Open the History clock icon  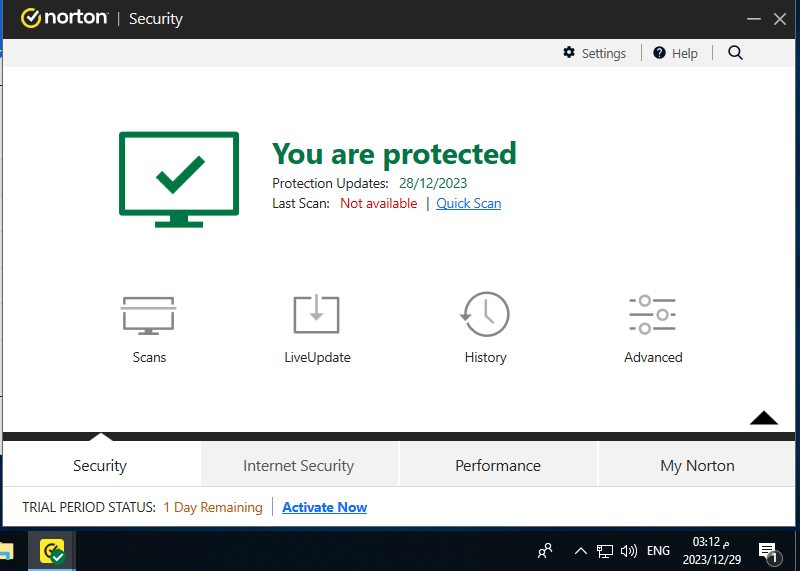[485, 314]
